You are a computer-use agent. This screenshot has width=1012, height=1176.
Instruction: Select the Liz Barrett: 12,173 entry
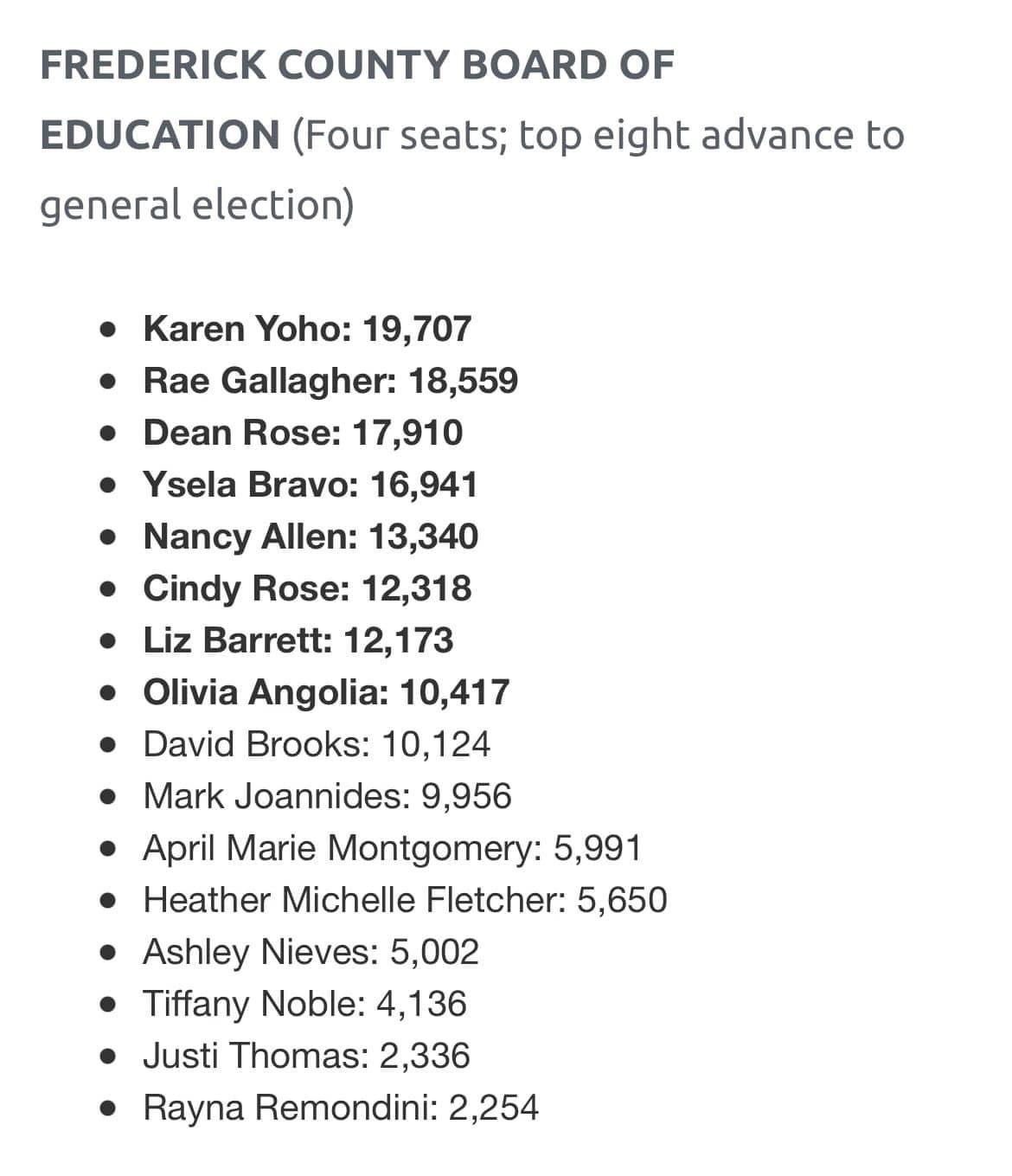coord(298,640)
